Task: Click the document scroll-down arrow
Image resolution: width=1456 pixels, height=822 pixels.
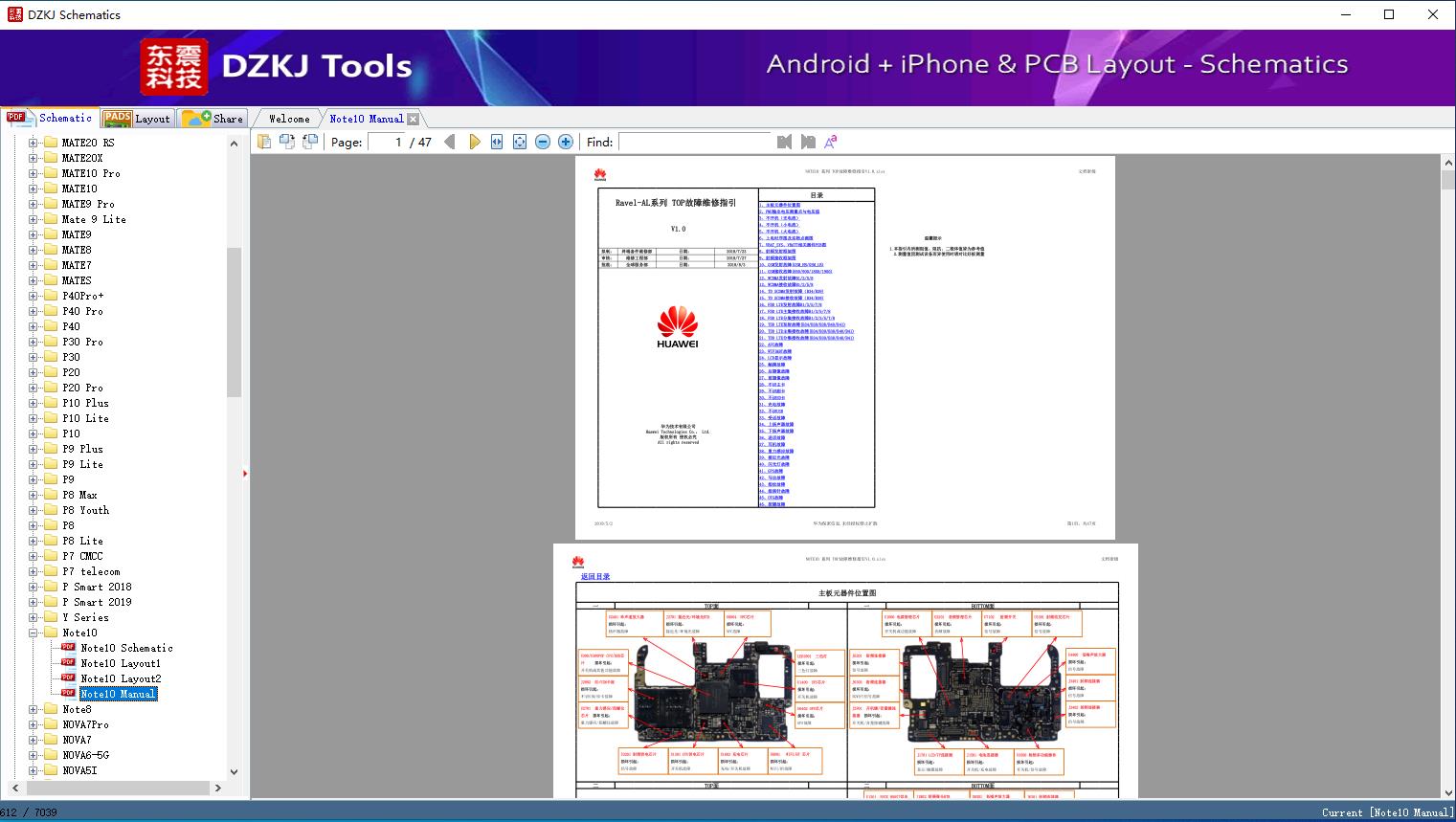Action: click(1448, 791)
